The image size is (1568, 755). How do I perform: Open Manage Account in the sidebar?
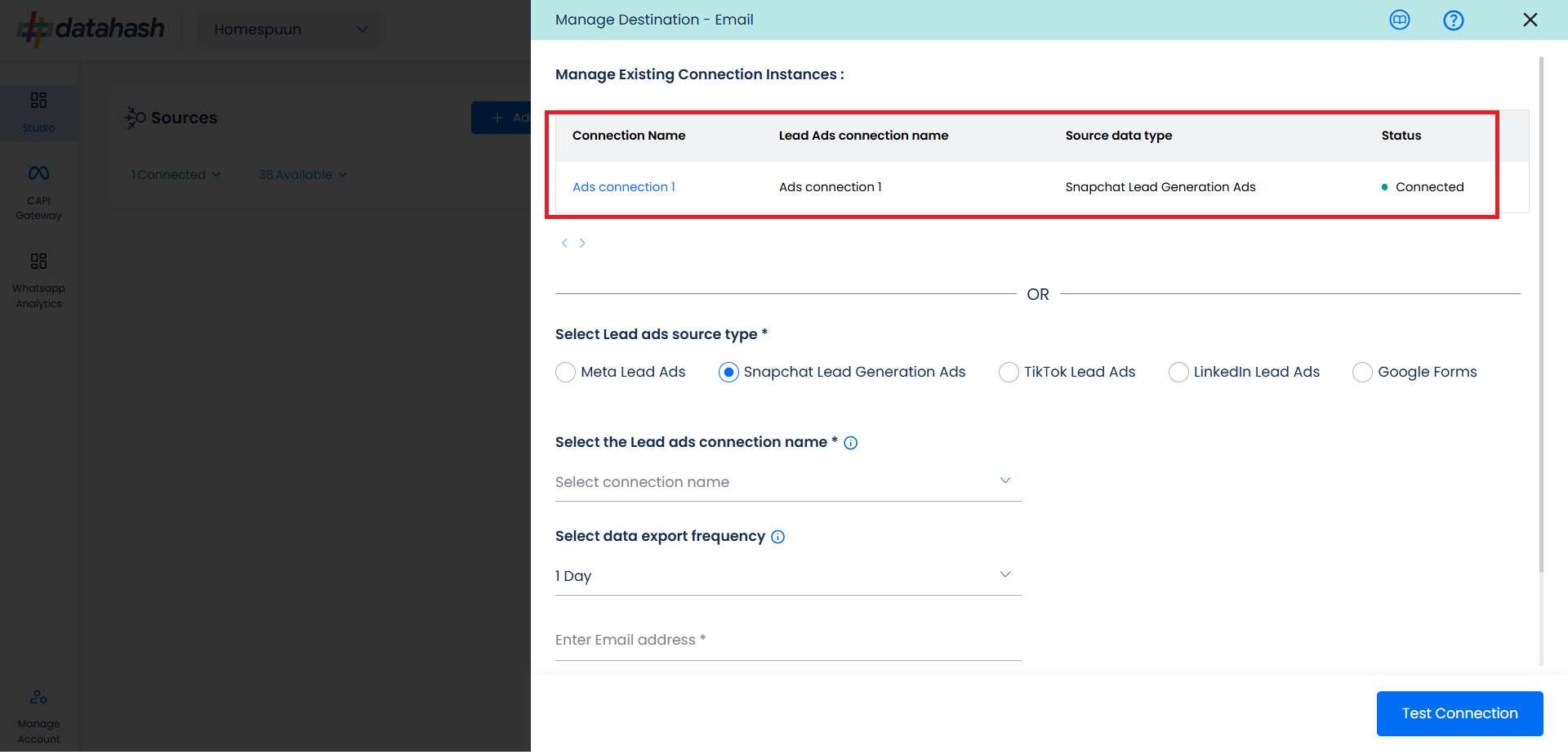click(x=38, y=717)
